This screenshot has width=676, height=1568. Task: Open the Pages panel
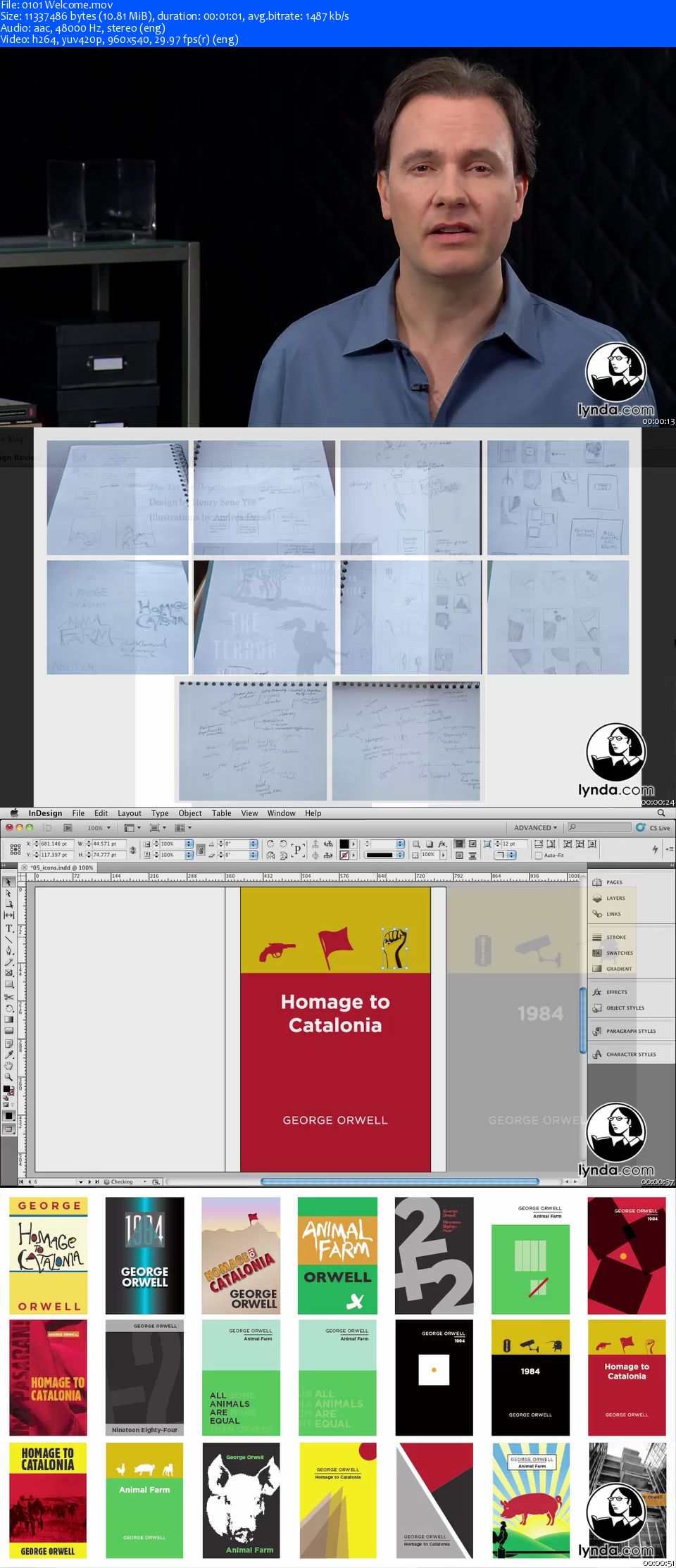(608, 882)
